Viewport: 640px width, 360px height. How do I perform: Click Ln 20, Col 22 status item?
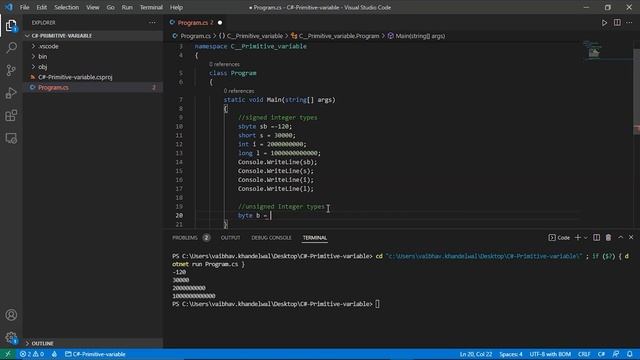coord(476,354)
